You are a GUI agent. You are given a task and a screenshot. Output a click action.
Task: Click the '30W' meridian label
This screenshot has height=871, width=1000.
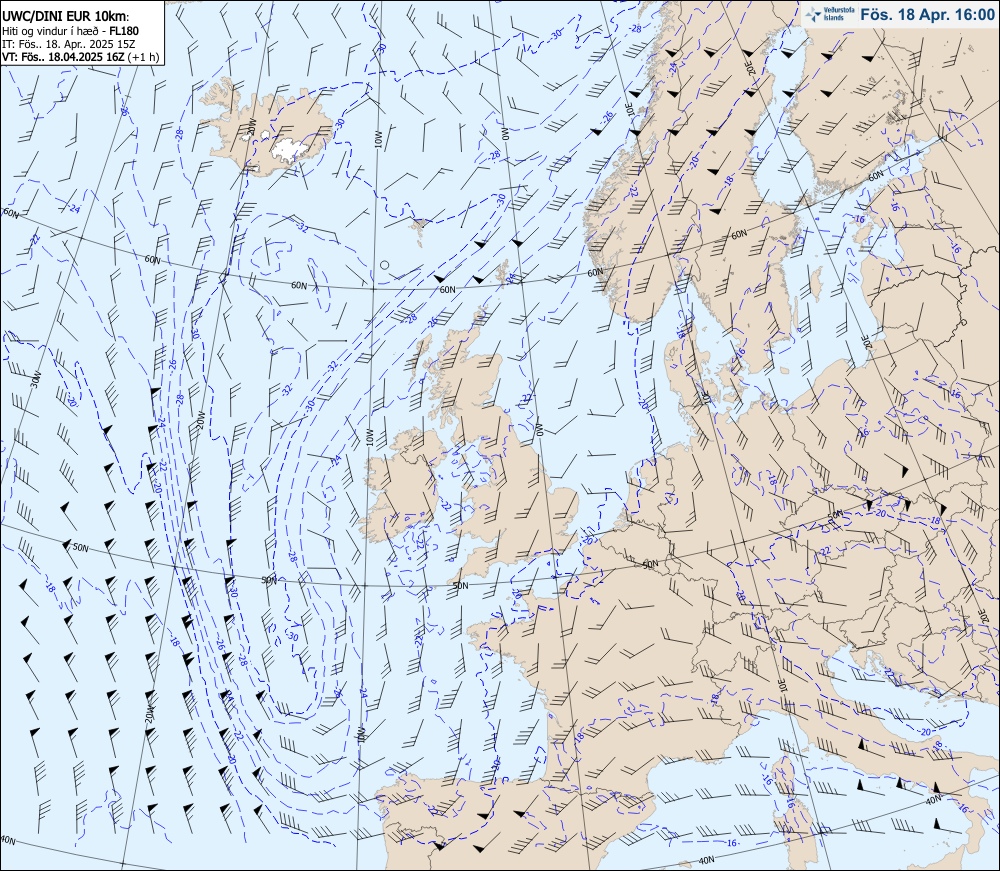(36, 379)
